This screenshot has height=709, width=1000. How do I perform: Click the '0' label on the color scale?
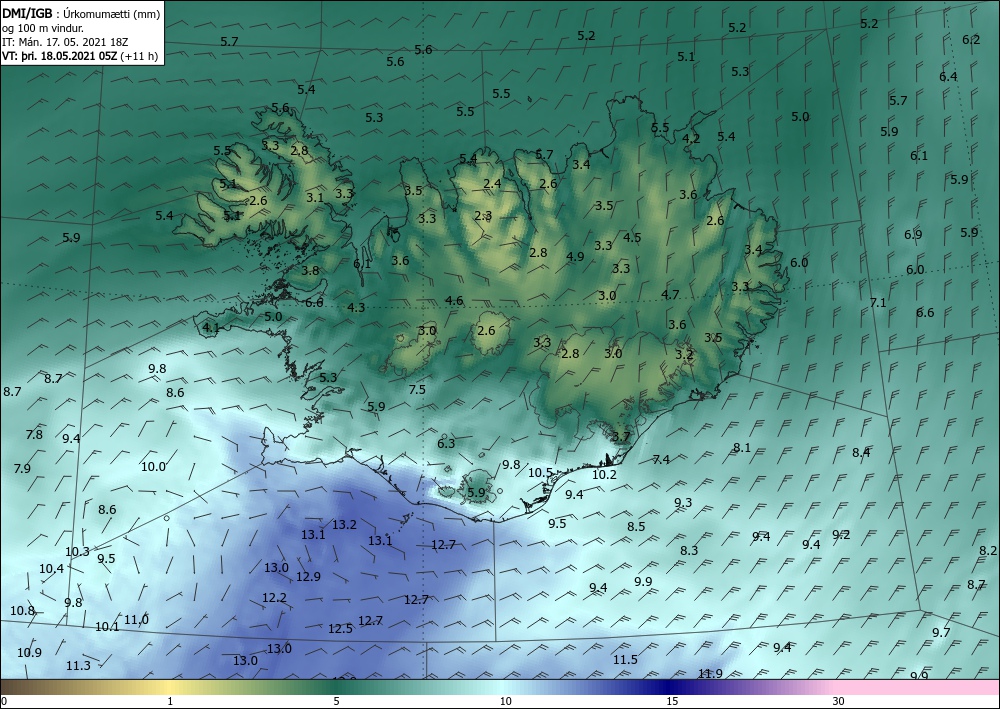[x=4, y=701]
